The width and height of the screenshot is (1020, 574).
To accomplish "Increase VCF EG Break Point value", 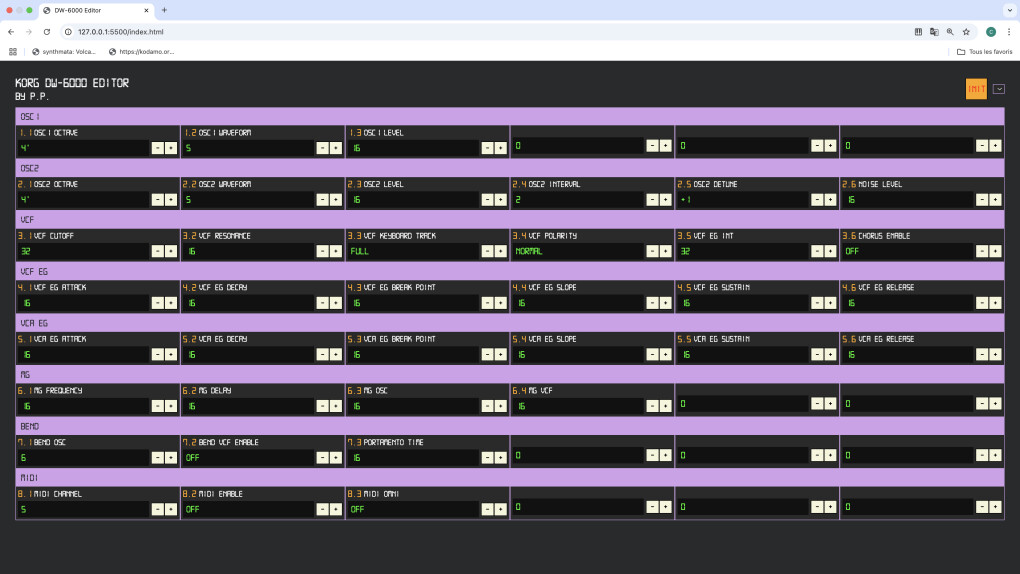I will [501, 303].
